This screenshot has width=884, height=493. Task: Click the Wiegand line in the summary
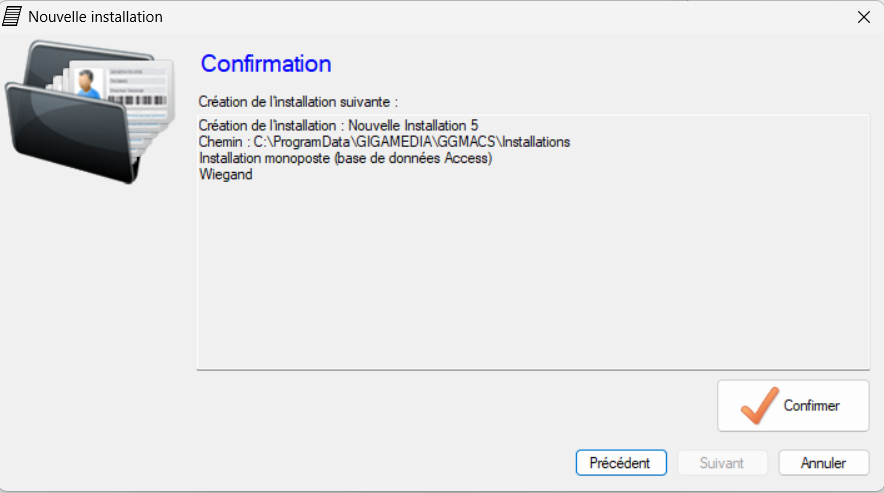[226, 174]
